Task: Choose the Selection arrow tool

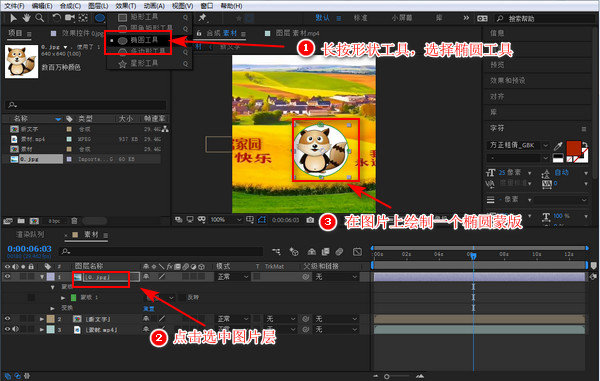Action: tap(13, 18)
